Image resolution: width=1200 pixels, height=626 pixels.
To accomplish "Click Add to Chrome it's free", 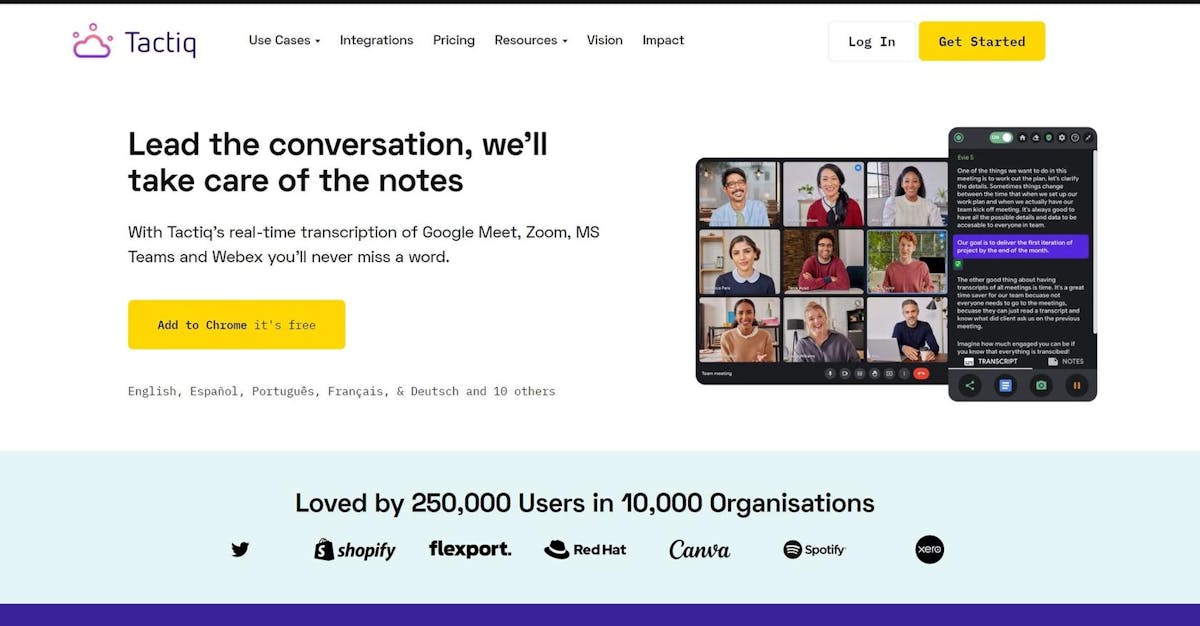I will [x=236, y=324].
